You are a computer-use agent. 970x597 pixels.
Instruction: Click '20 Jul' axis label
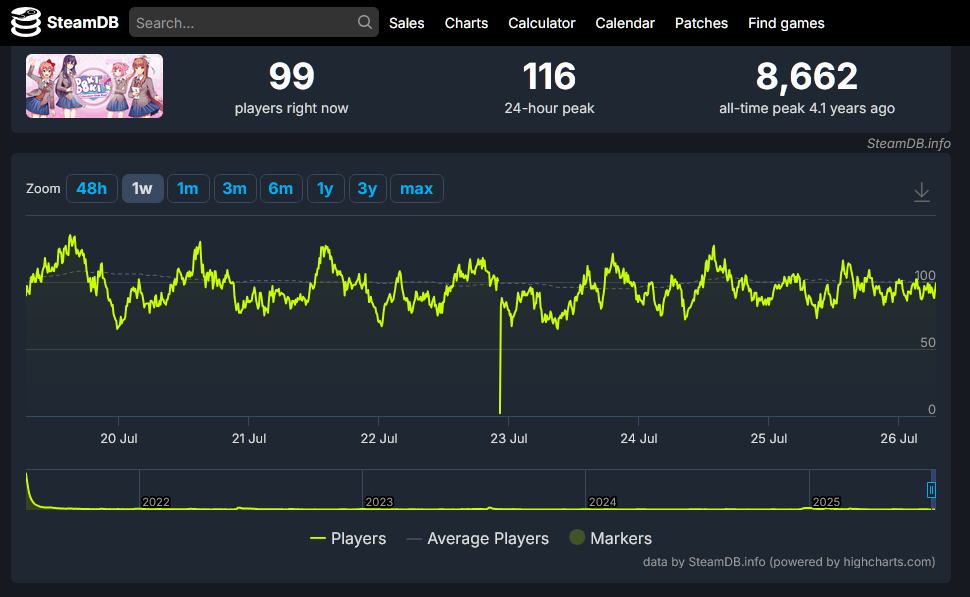tap(119, 439)
